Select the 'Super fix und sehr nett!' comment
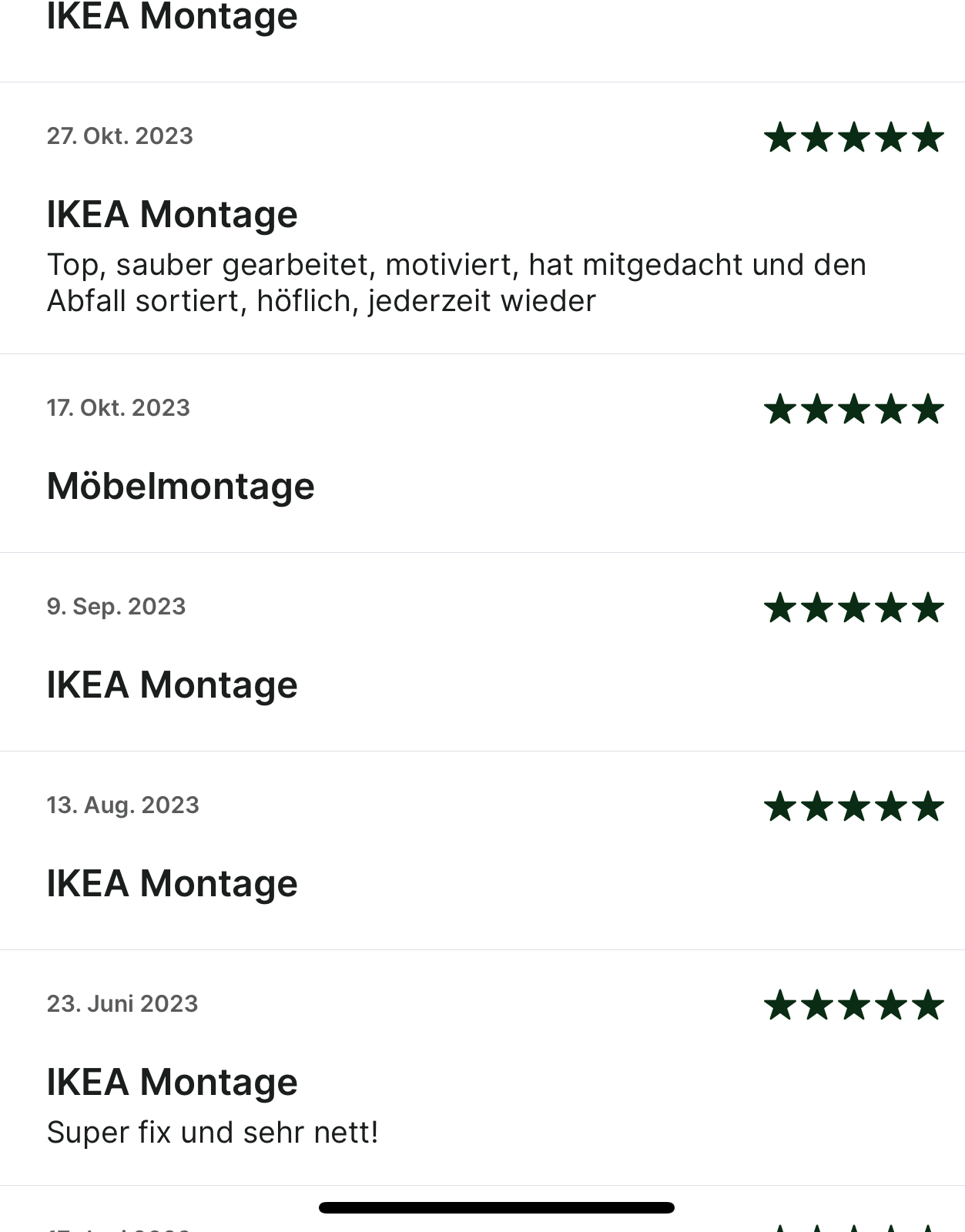This screenshot has height=1232, width=965. (x=213, y=1133)
